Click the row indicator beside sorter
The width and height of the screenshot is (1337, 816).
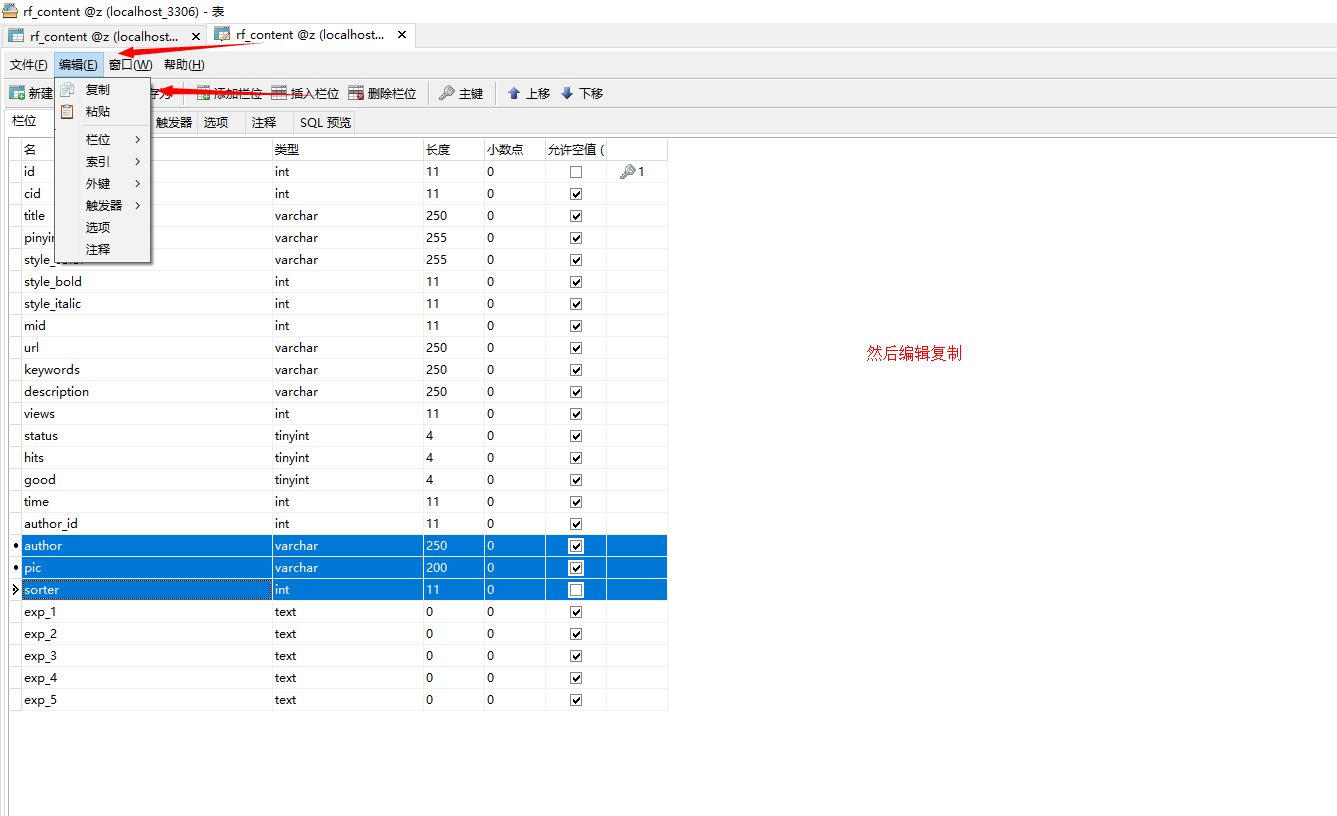pyautogui.click(x=15, y=590)
